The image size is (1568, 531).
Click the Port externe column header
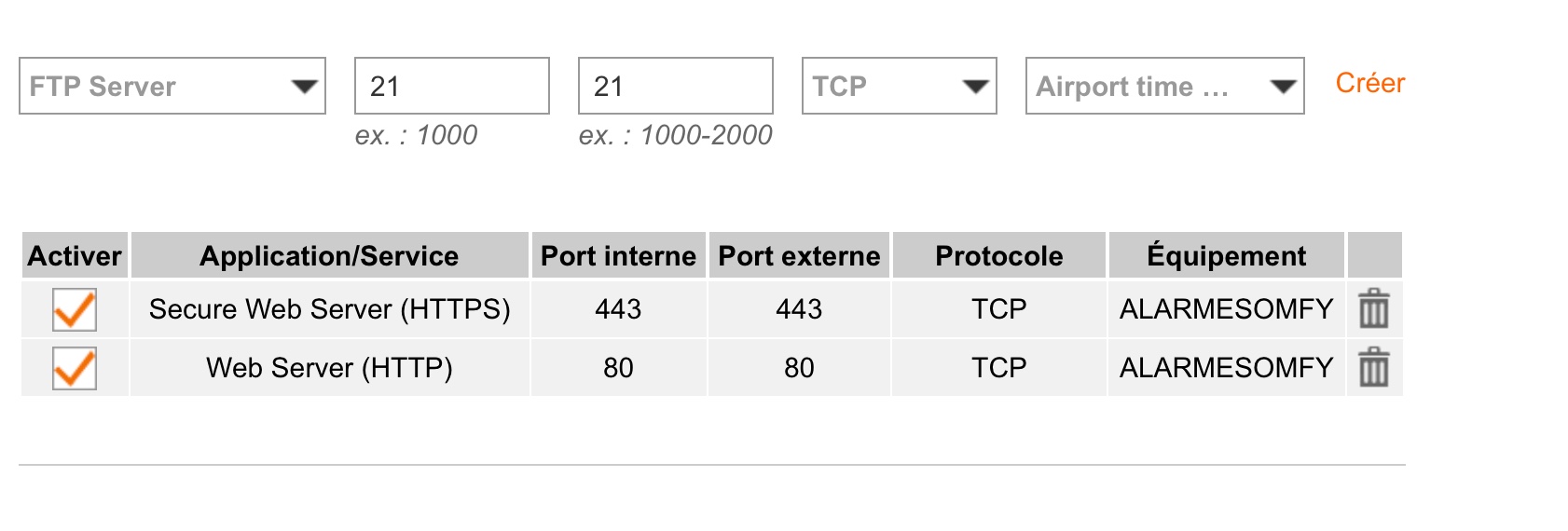[799, 255]
